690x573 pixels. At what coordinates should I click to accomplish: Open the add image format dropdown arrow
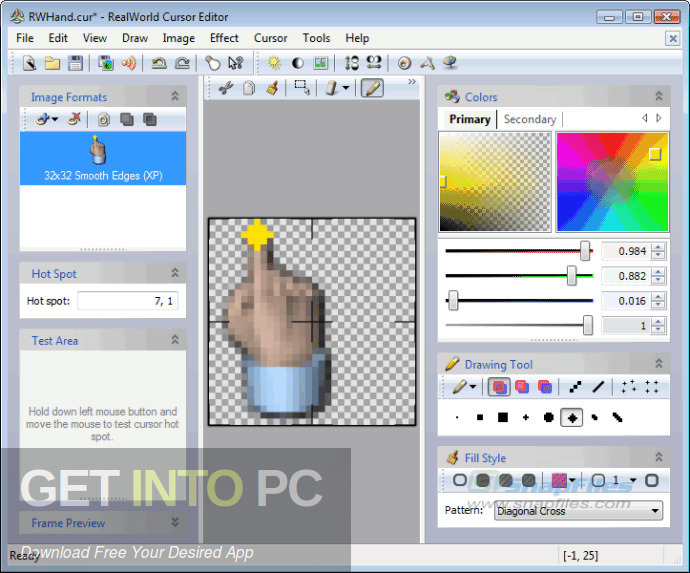[x=55, y=119]
